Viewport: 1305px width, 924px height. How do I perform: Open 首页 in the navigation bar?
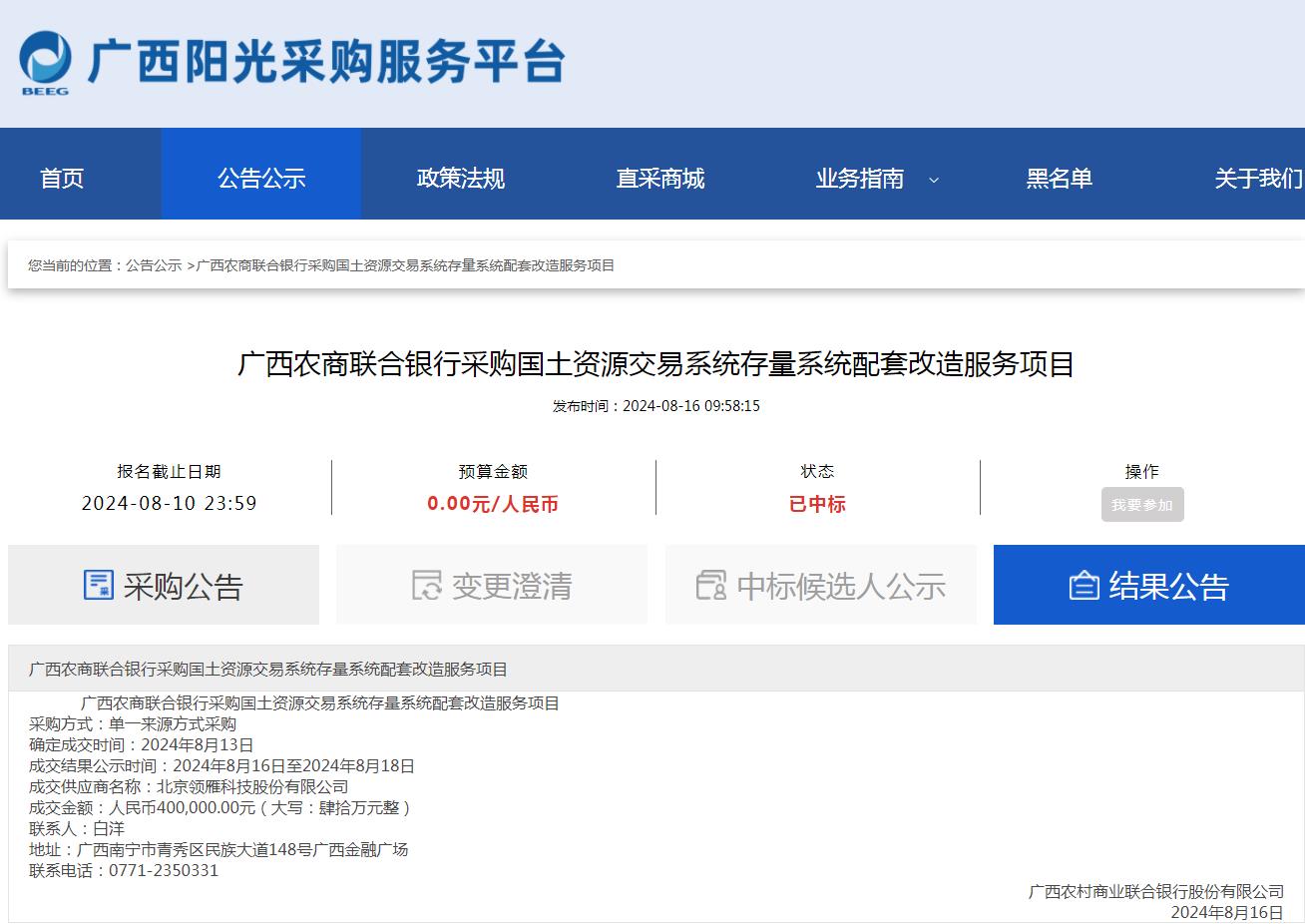click(x=62, y=179)
